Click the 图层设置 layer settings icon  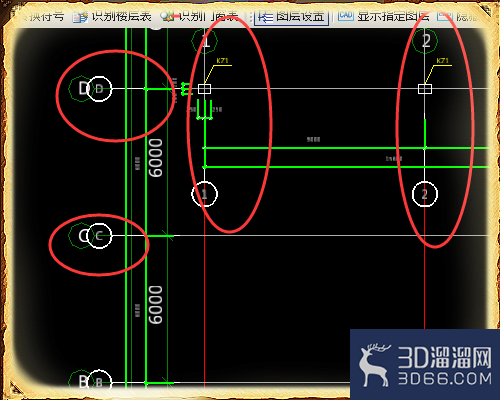[265, 17]
